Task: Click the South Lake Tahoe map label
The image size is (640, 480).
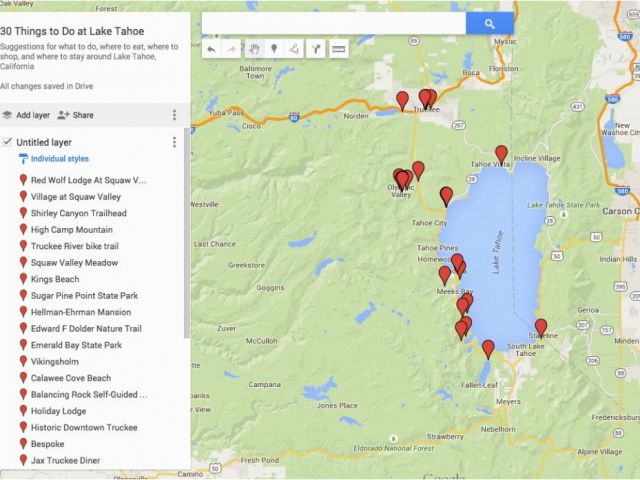Action: click(x=525, y=349)
